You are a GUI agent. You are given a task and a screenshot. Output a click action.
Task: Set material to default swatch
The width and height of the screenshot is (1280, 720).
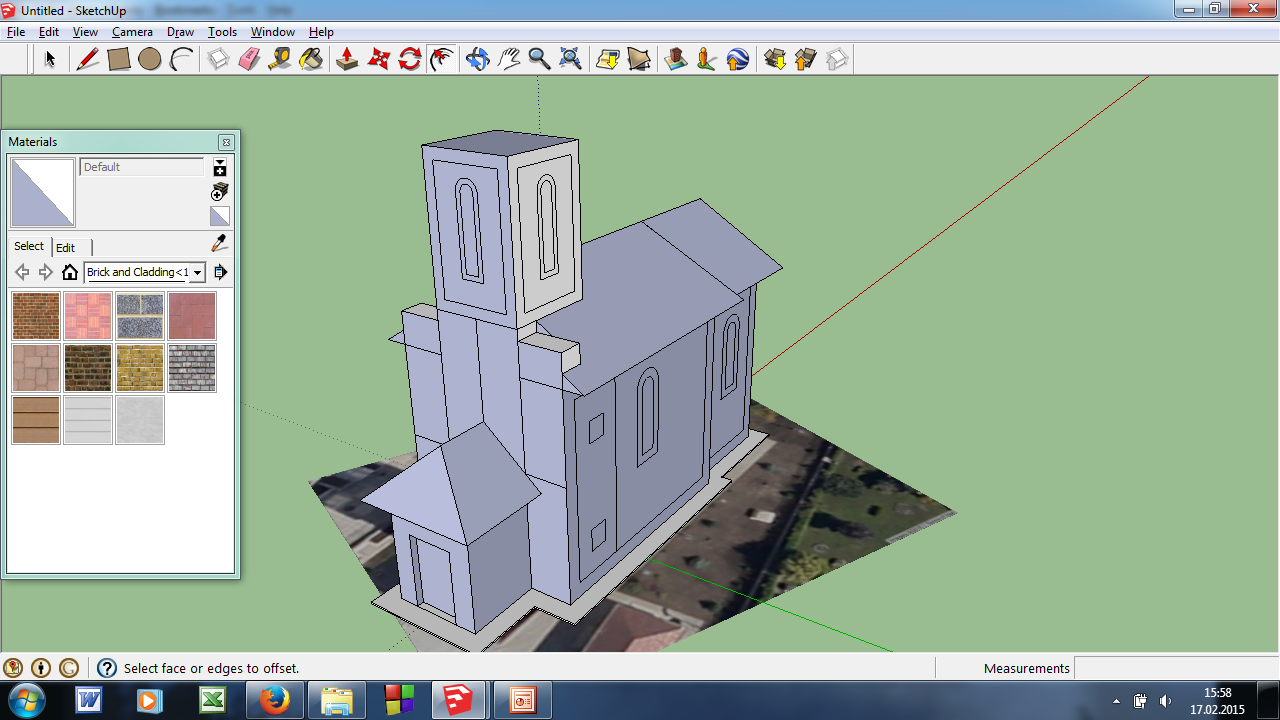(220, 216)
